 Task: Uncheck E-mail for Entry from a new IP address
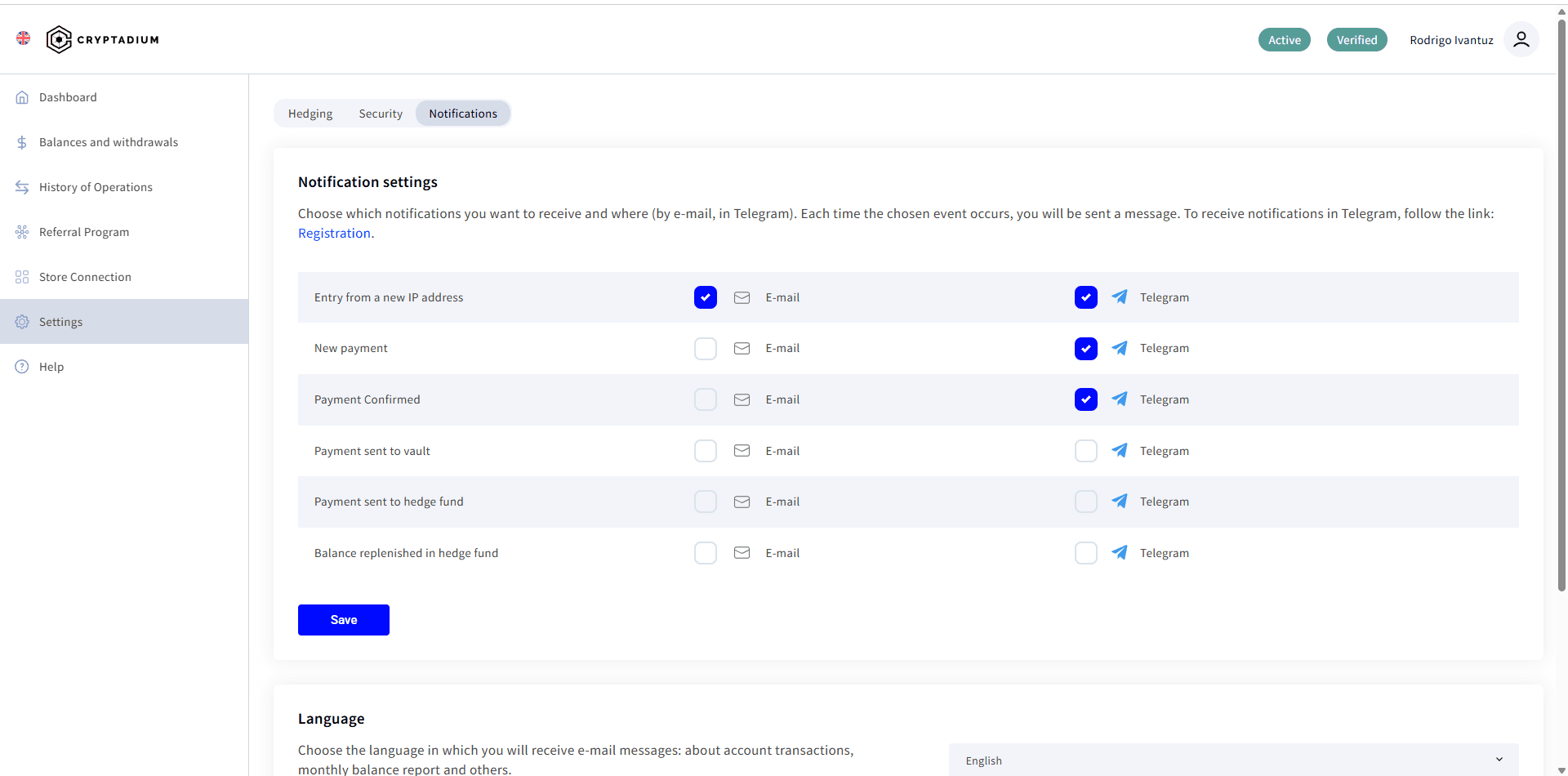(706, 297)
